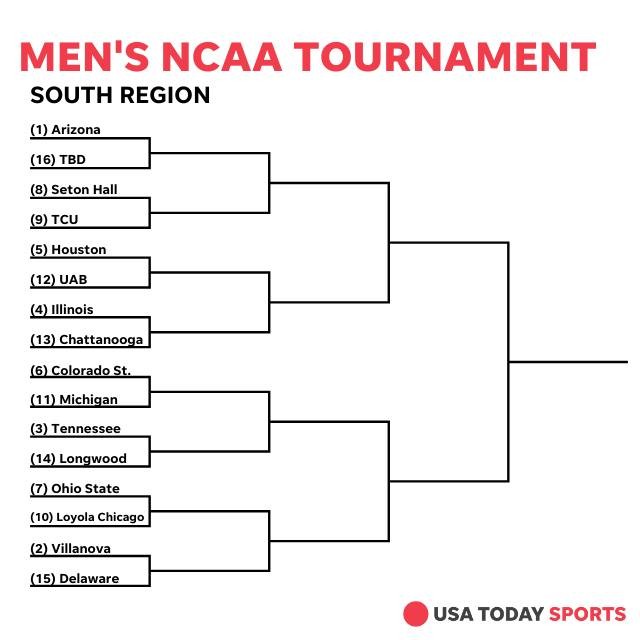This screenshot has width=640, height=640.
Task: Select (5) Houston in the bracket
Action: click(x=68, y=249)
